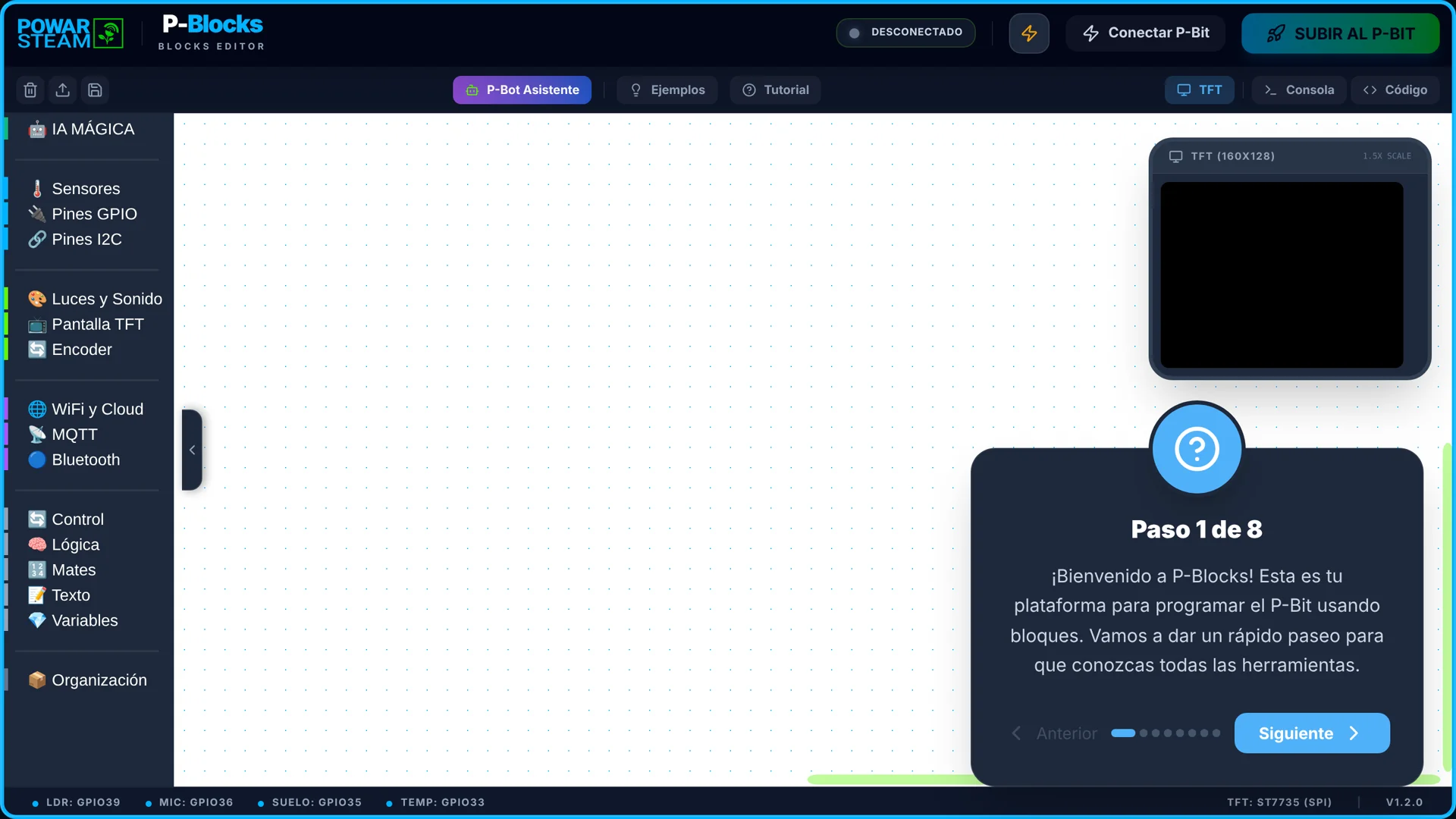Switch to the Código tab
The height and width of the screenshot is (819, 1456).
(1395, 90)
